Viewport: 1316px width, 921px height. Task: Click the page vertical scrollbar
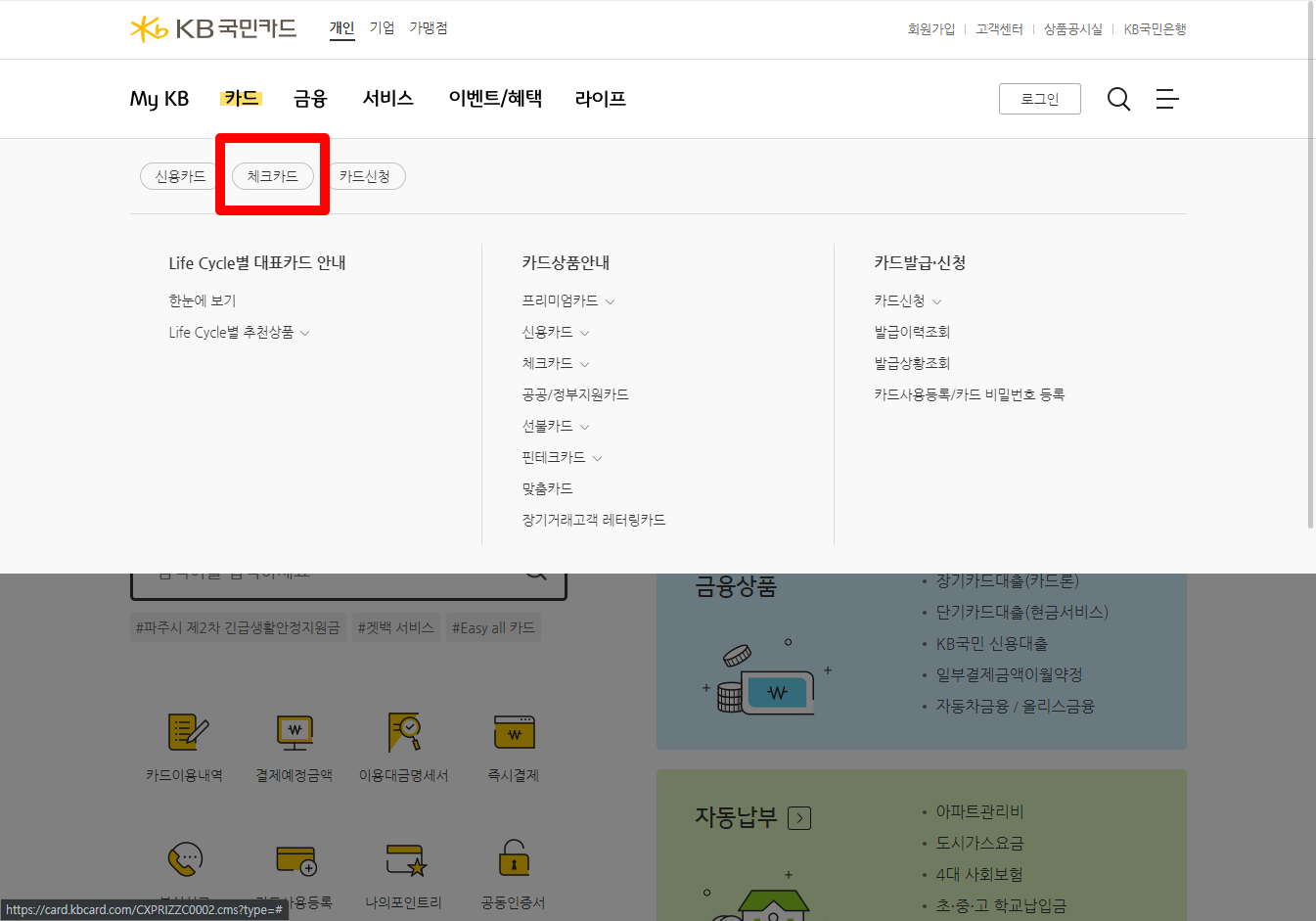[1311, 264]
